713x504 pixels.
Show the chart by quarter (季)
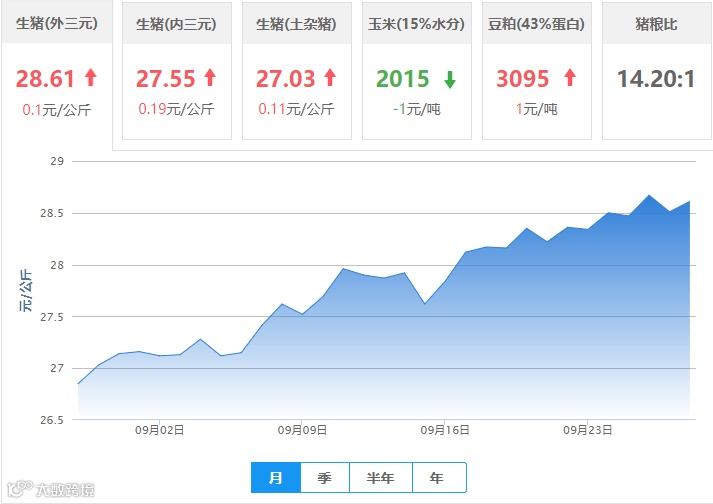[x=325, y=478]
